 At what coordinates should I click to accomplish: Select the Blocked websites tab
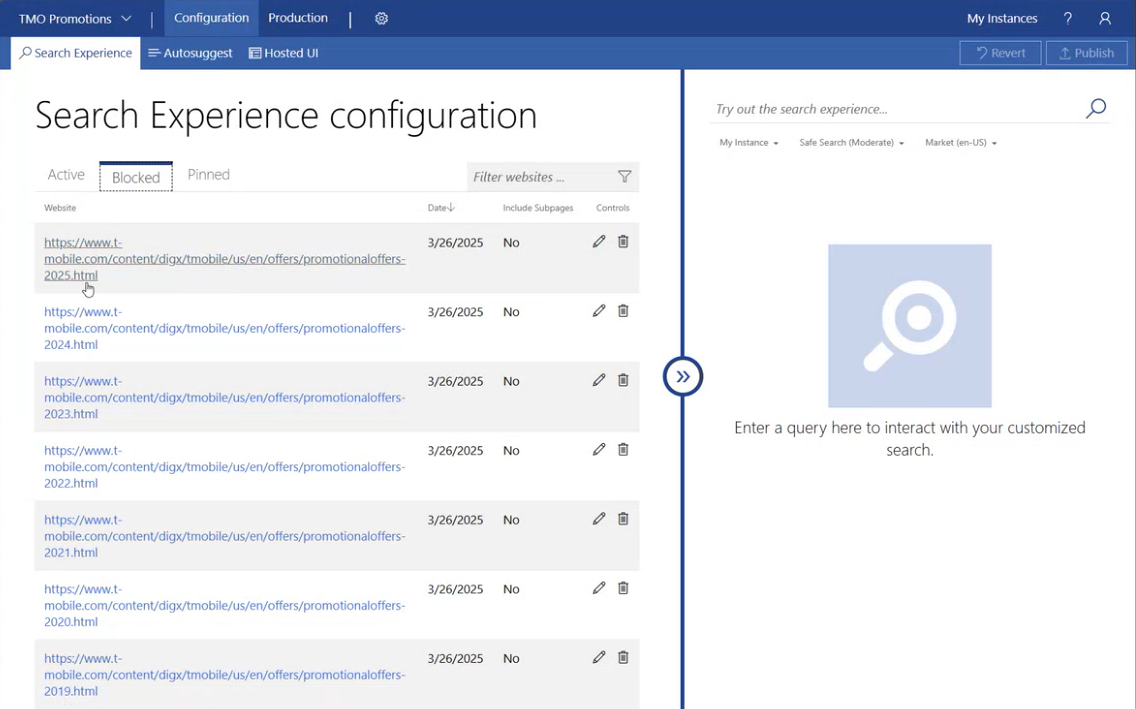pos(135,177)
